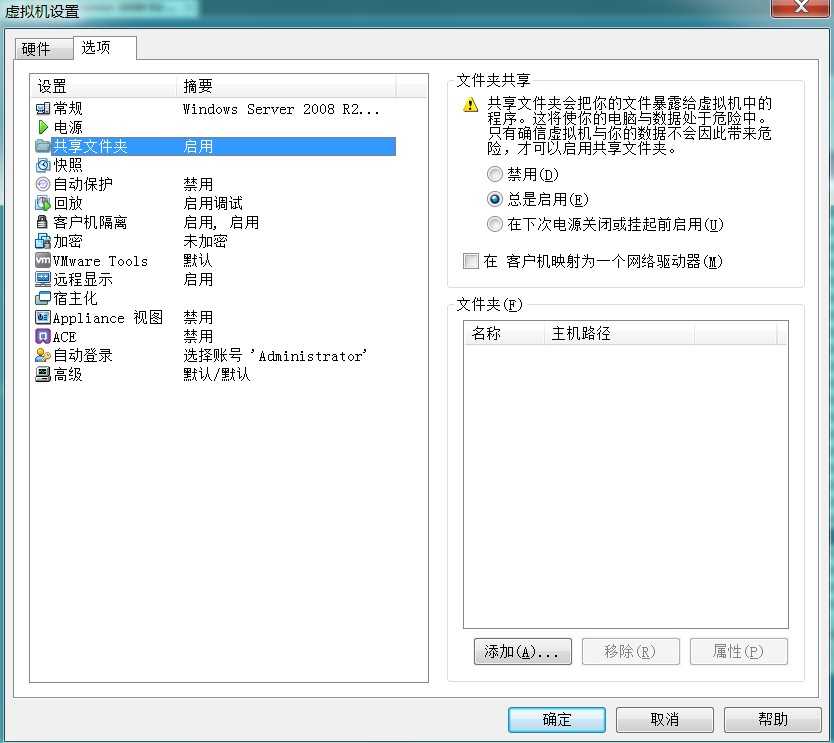The image size is (834, 743).
Task: Select the 加密 row label
Action: (68, 241)
